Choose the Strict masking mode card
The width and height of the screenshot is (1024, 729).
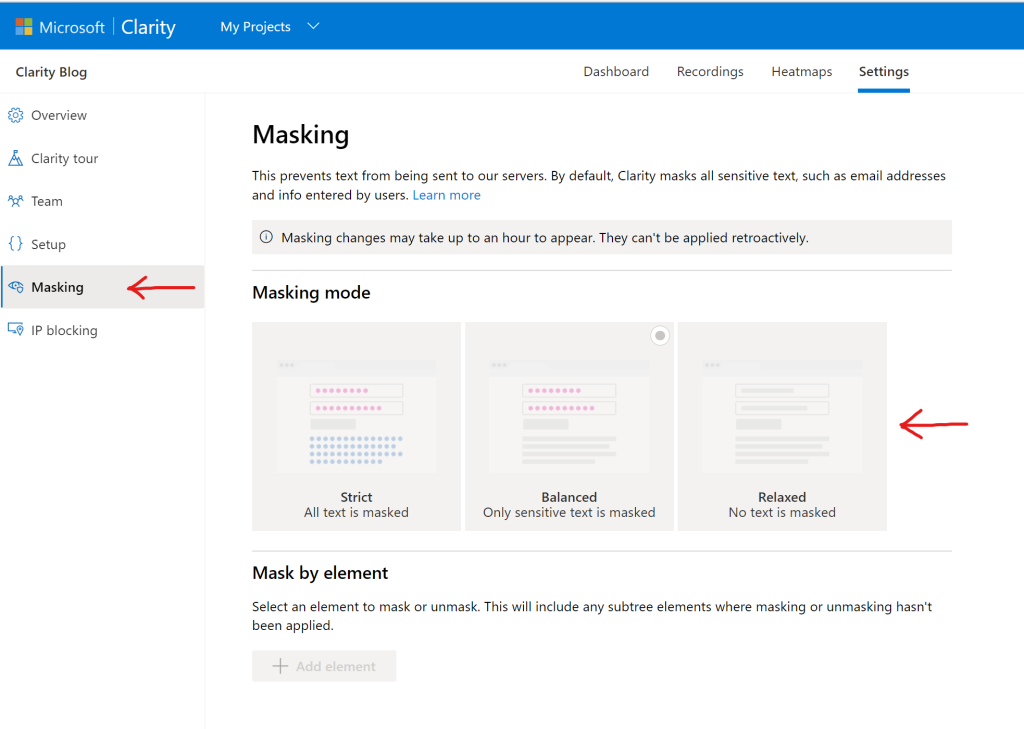pyautogui.click(x=357, y=426)
